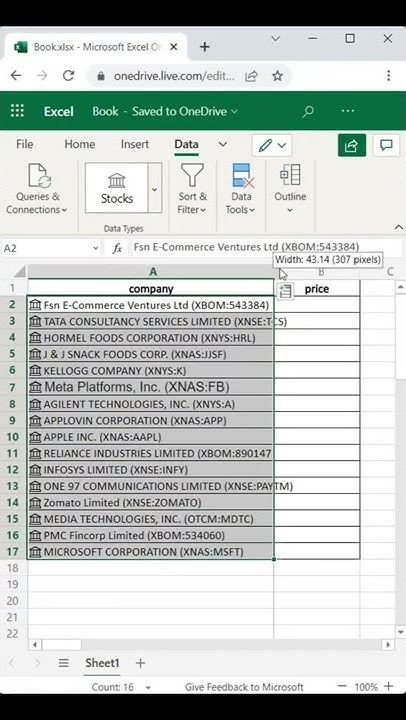The width and height of the screenshot is (406, 720).
Task: Zoom in with the plus button
Action: point(389,686)
